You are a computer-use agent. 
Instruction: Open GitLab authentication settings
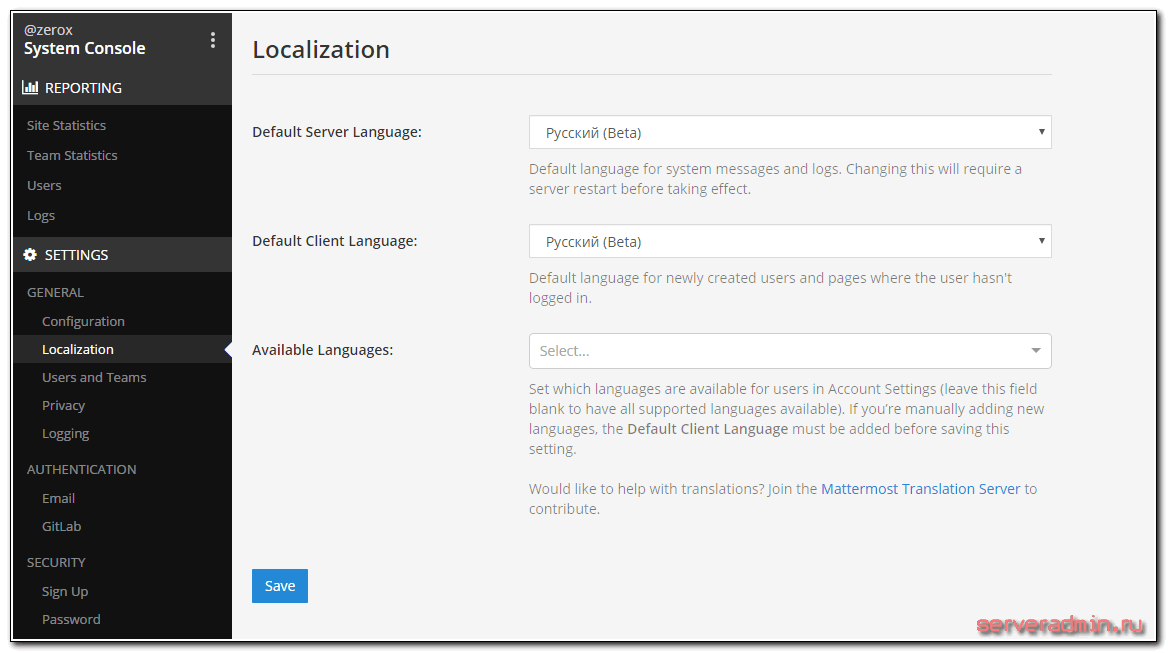point(61,526)
